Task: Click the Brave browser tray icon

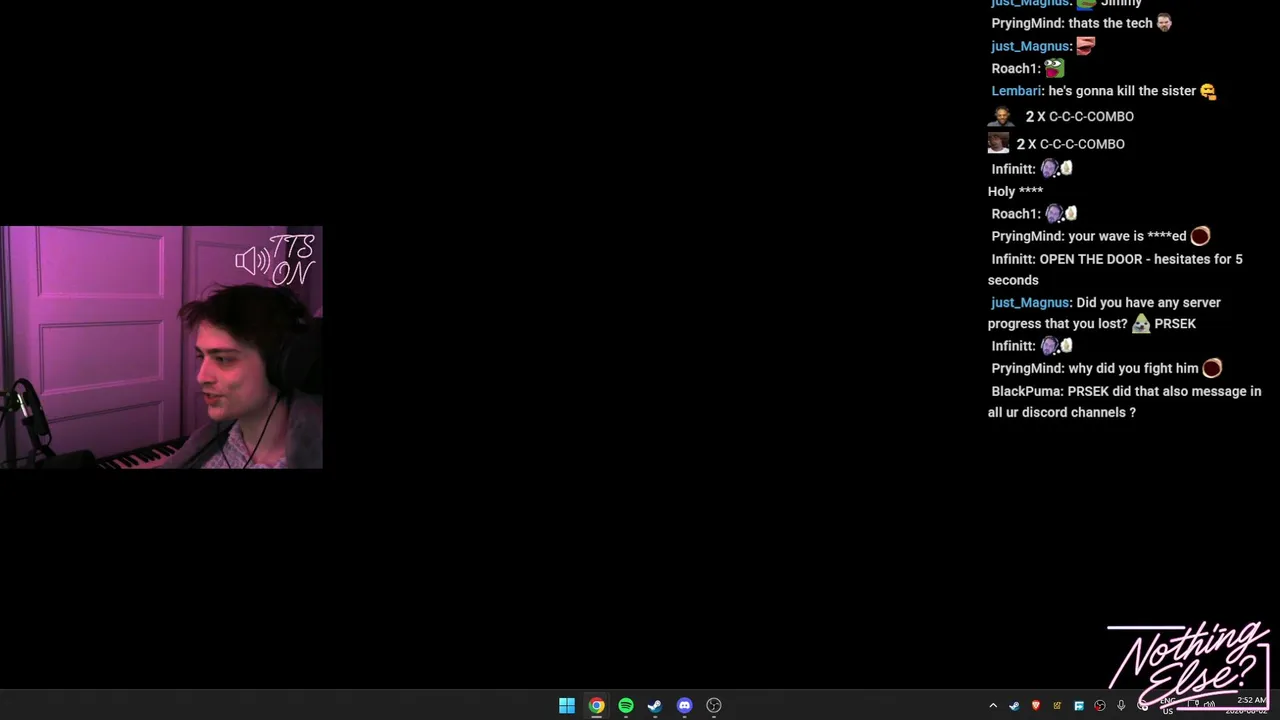Action: tap(1036, 706)
